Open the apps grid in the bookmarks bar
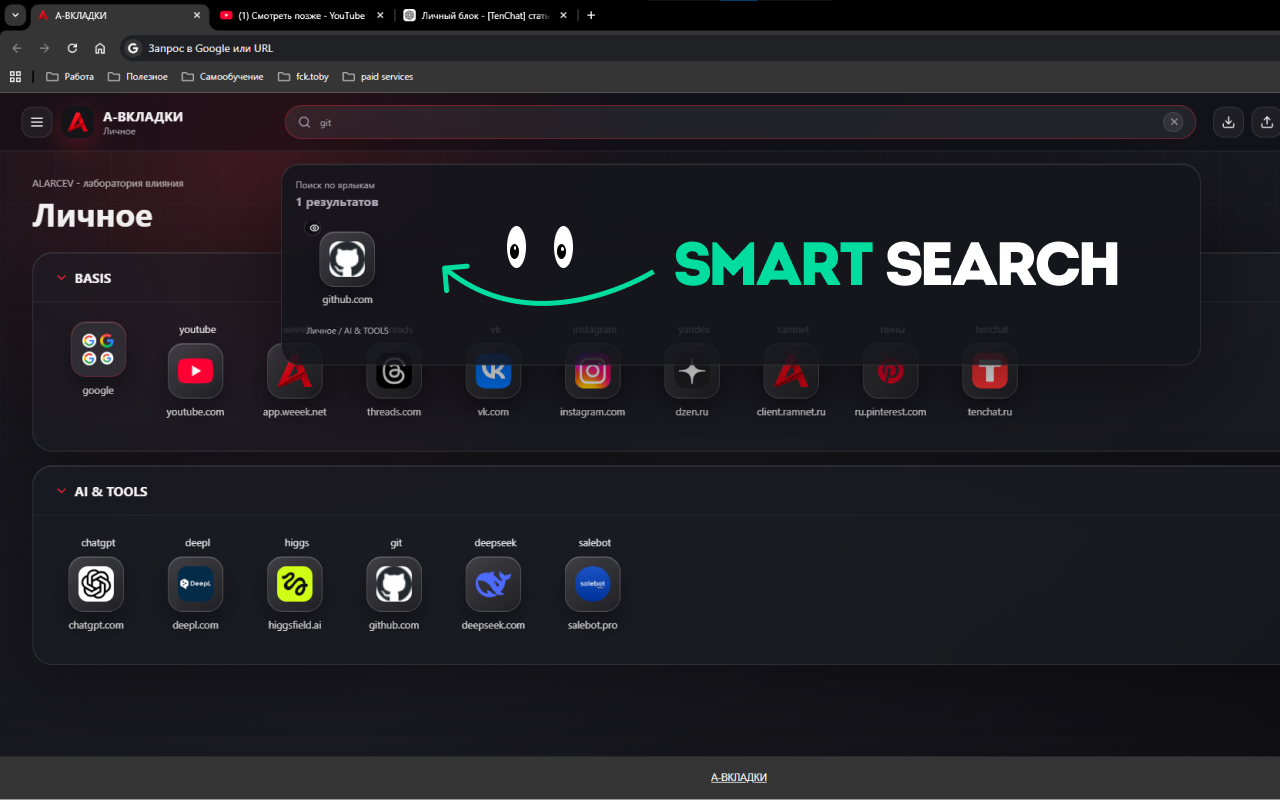 tap(15, 76)
